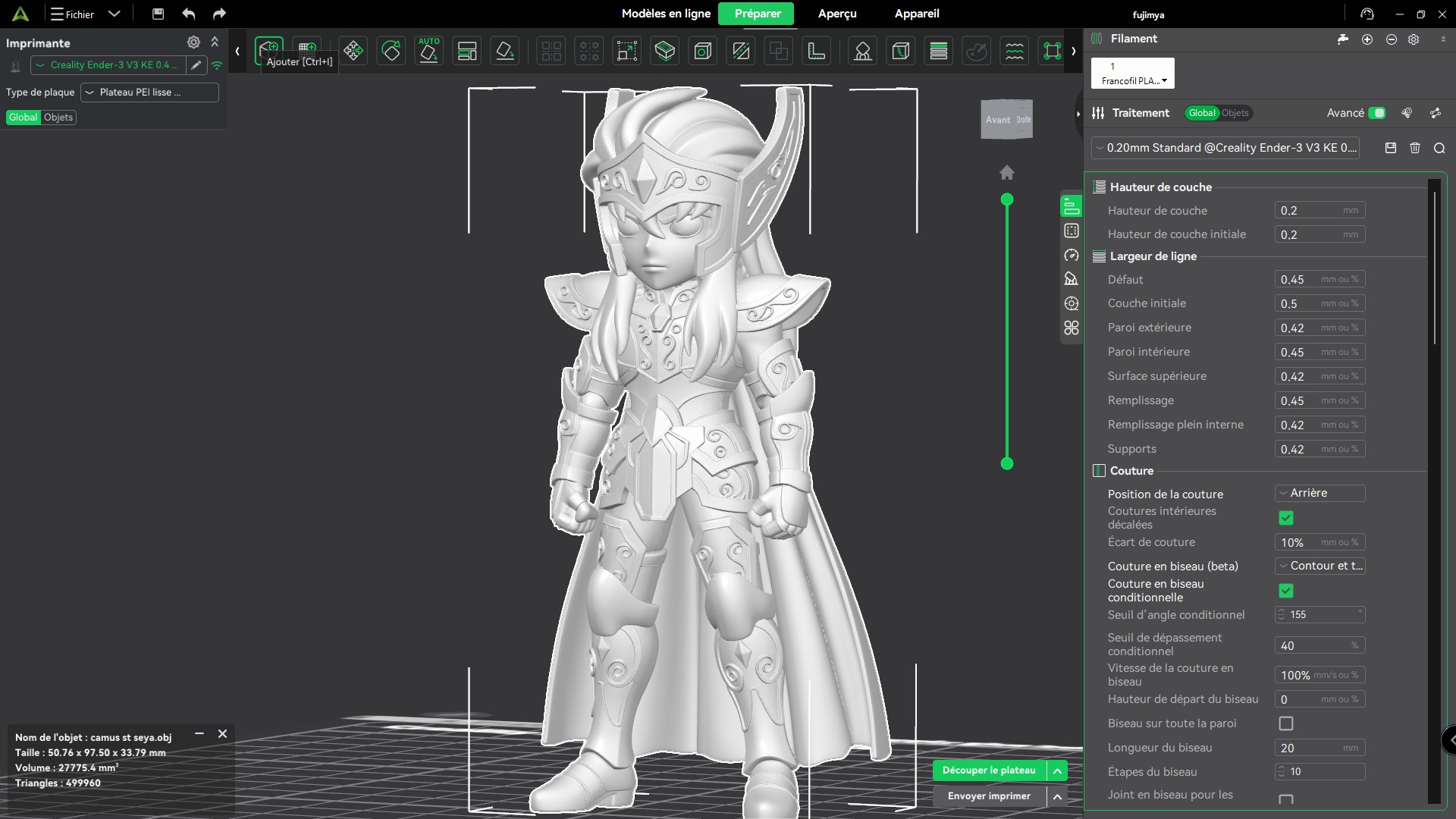The width and height of the screenshot is (1456, 819).
Task: Click the Envoyer imprimer button
Action: tap(989, 796)
